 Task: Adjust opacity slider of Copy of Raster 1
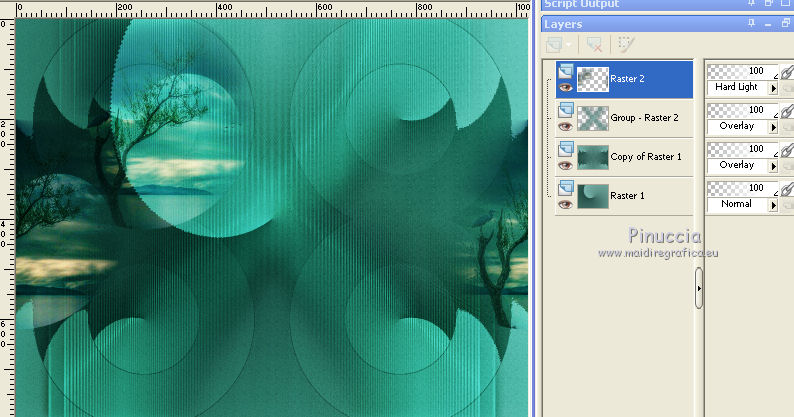point(742,149)
